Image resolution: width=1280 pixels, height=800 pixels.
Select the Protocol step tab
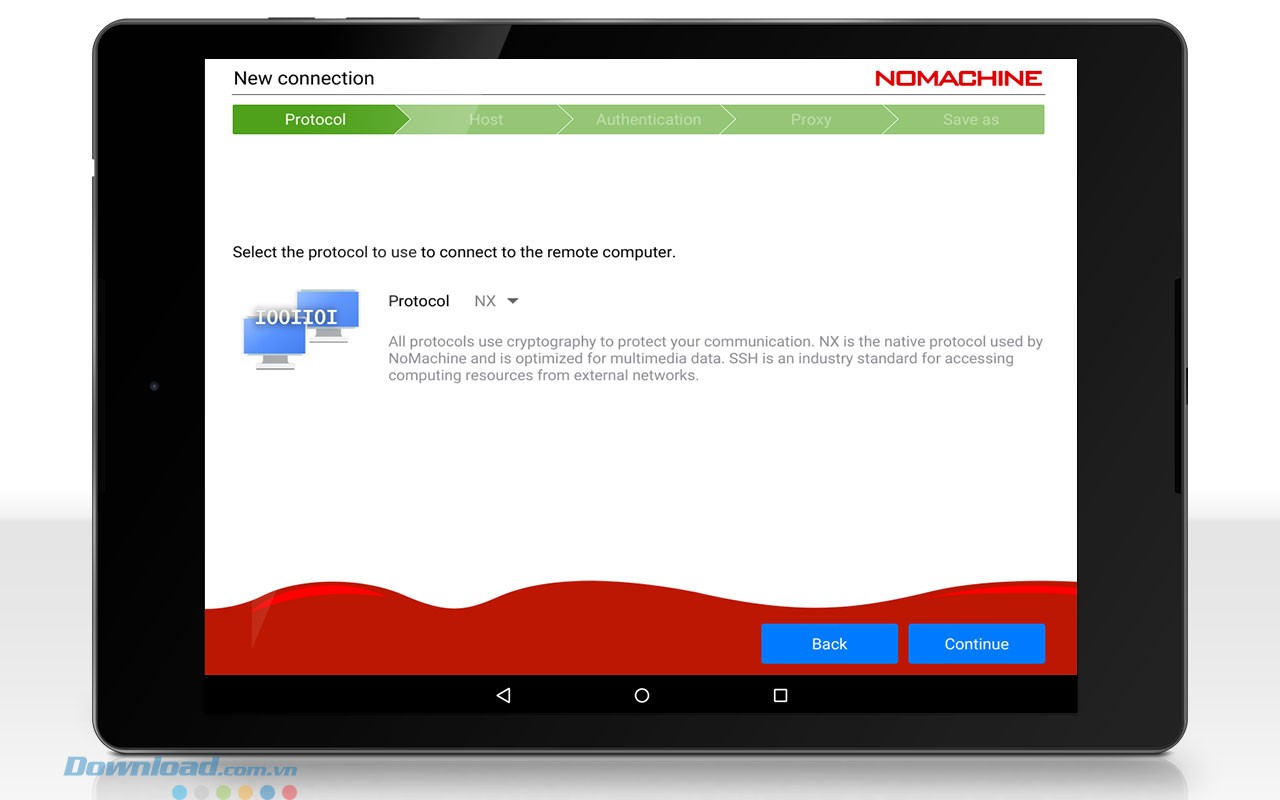tap(315, 120)
